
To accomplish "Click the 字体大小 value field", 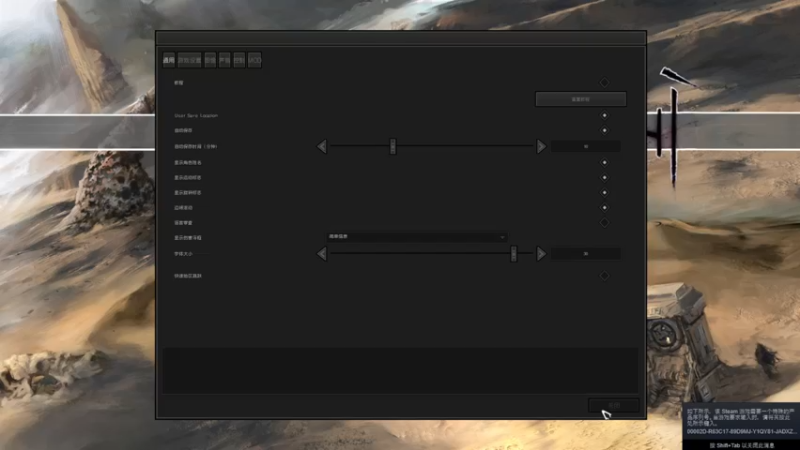I will [x=586, y=254].
